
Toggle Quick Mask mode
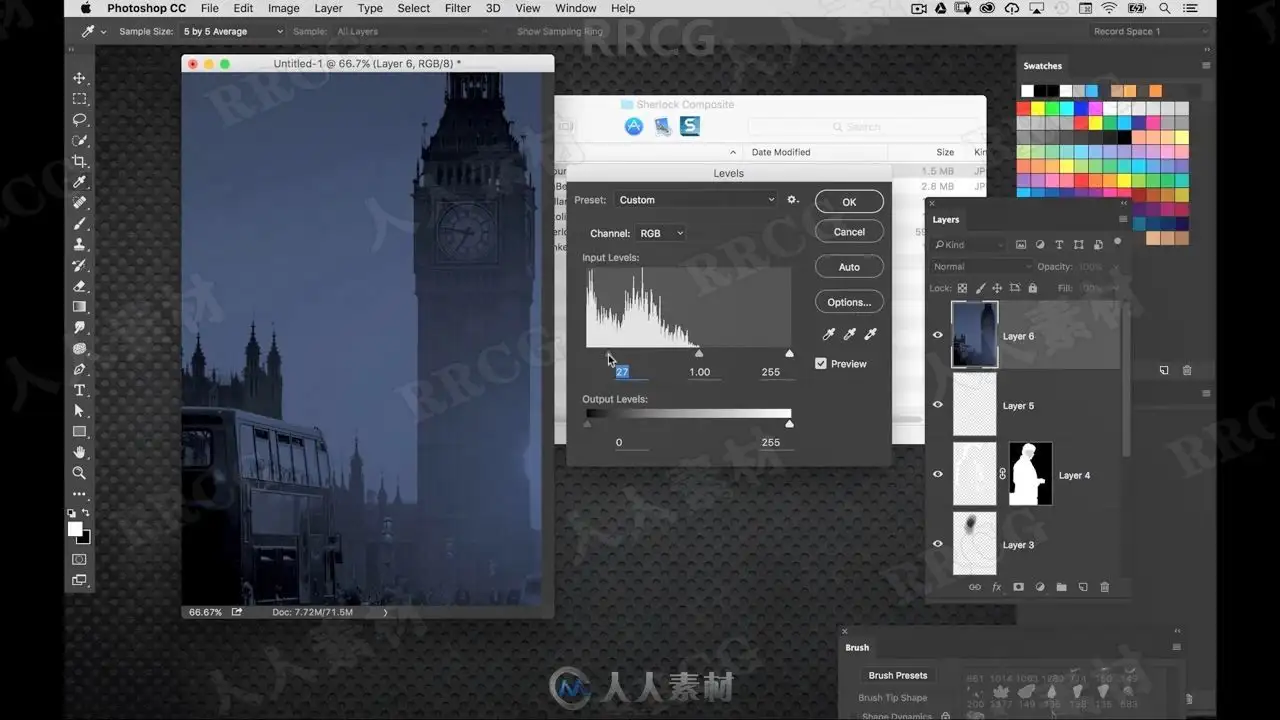point(79,560)
